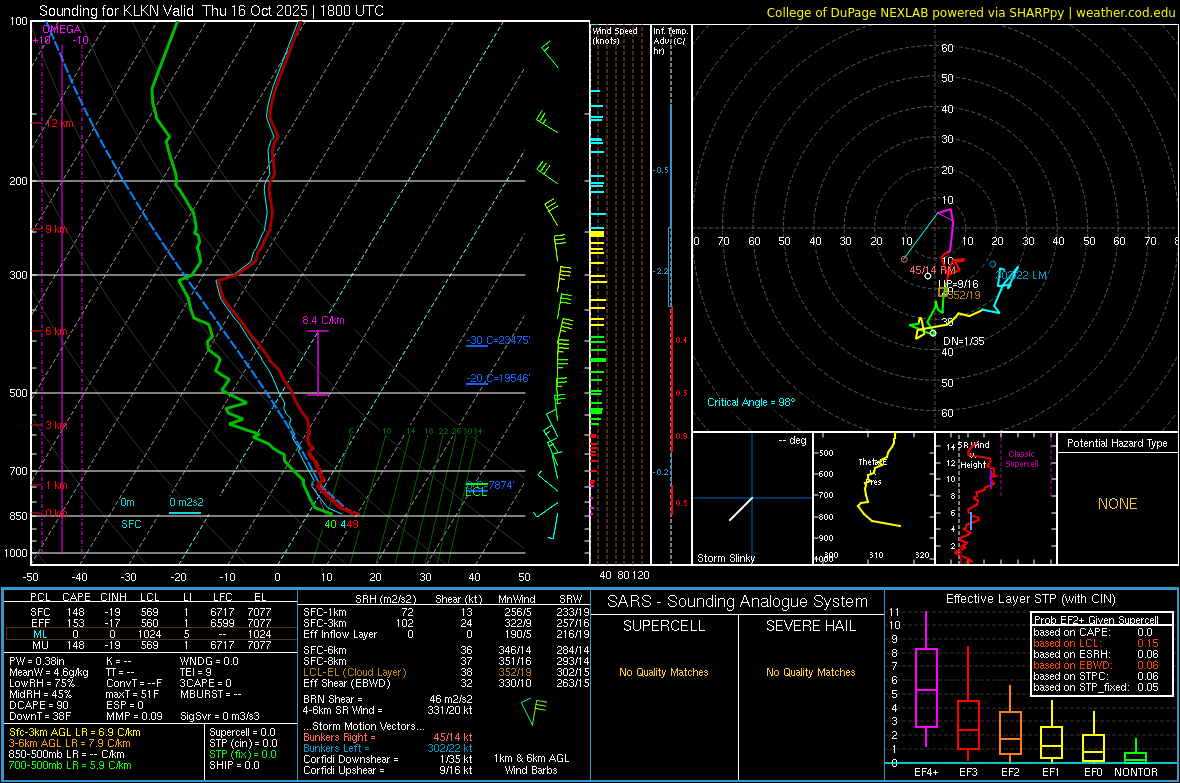Click the 45/14 RM hodograph label
1180x783 pixels.
pyautogui.click(x=932, y=270)
